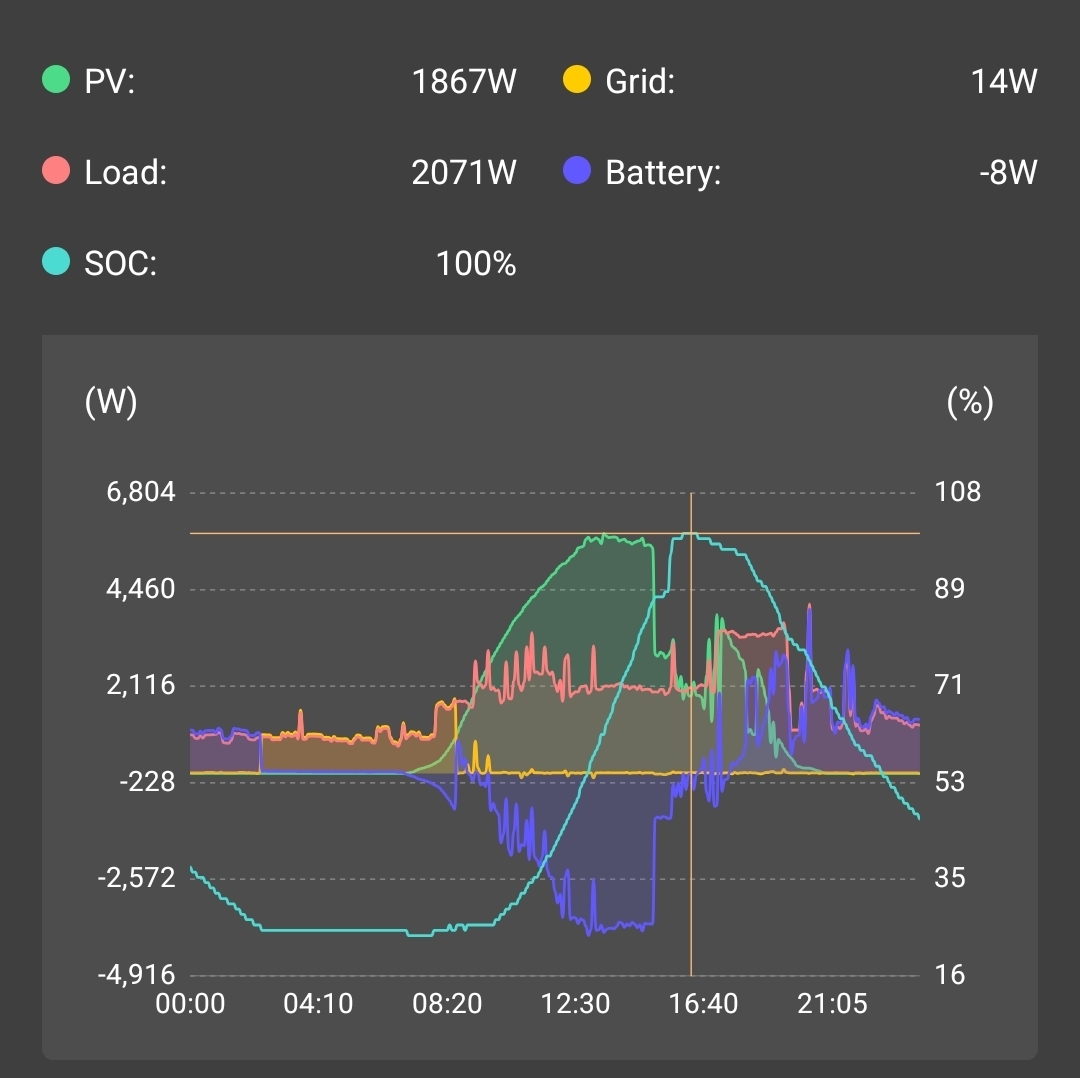Click the green PV curve peak
This screenshot has height=1078, width=1080.
tap(604, 535)
